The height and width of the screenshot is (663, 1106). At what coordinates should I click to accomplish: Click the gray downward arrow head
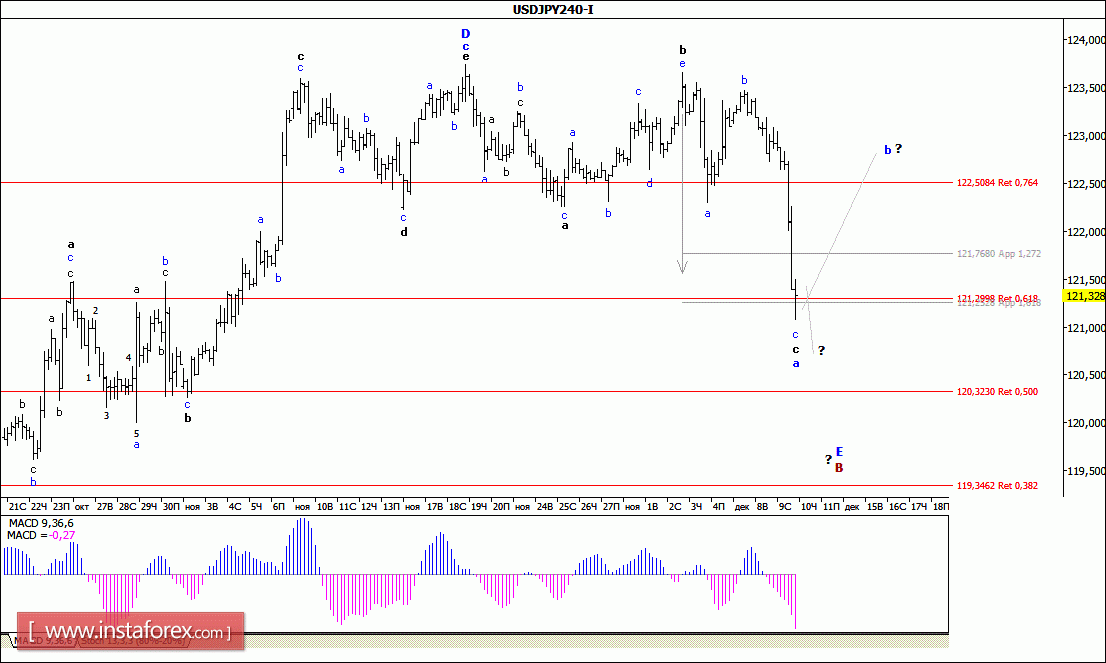point(682,266)
